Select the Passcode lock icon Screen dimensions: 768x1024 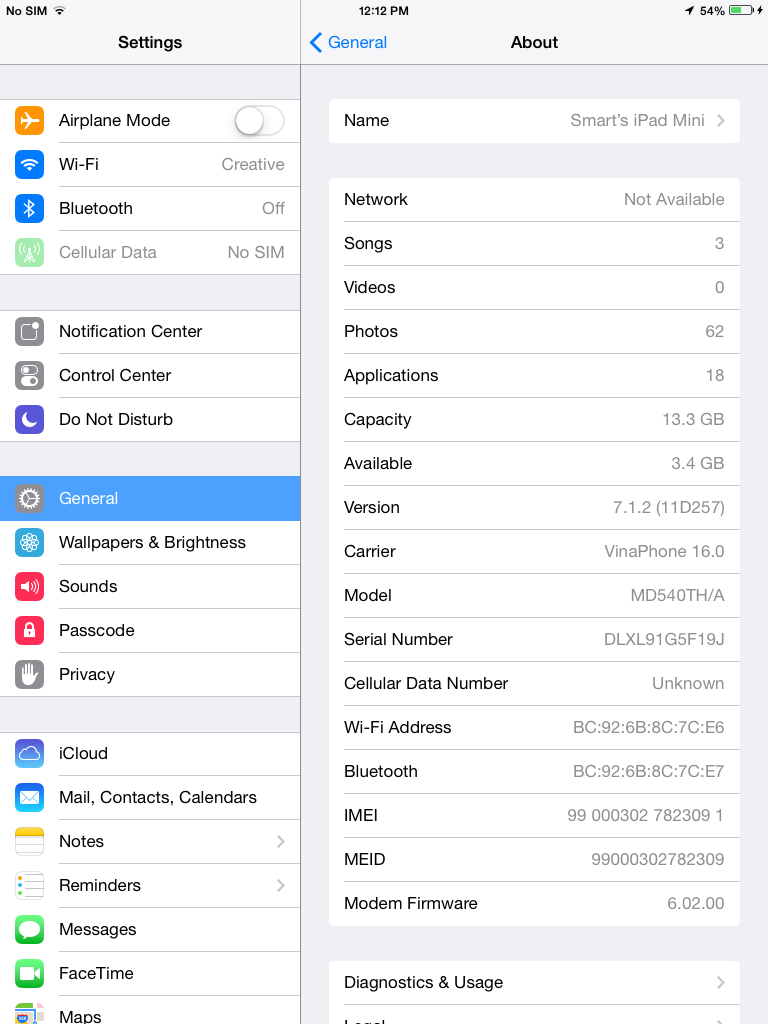coord(29,630)
